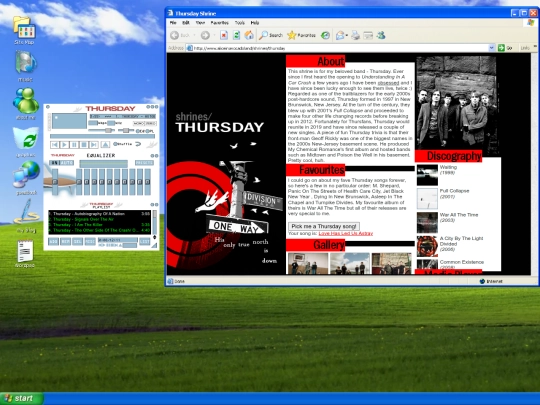
Task: Stop page loading with the red X
Action: pyautogui.click(x=224, y=35)
